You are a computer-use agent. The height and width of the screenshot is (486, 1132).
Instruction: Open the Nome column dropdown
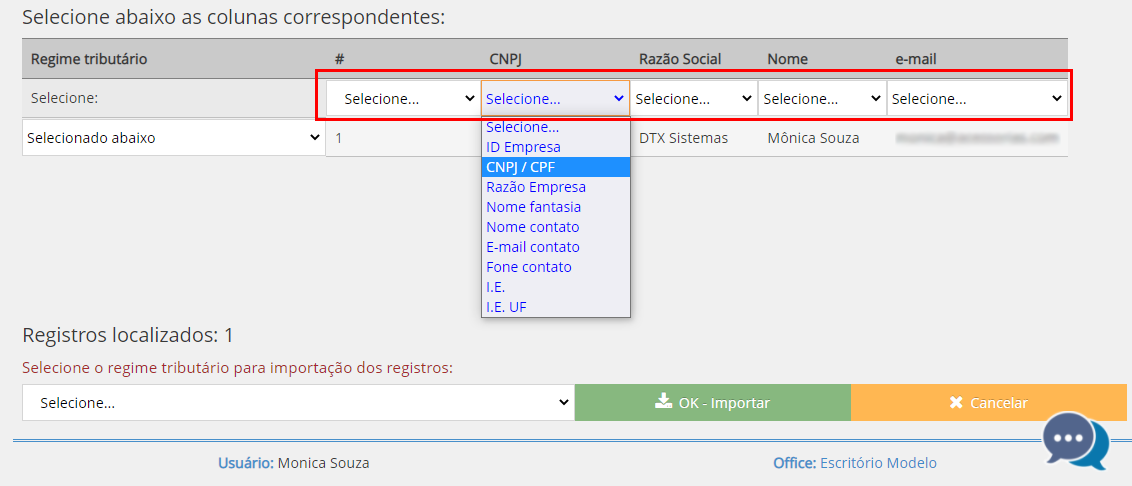coord(822,99)
